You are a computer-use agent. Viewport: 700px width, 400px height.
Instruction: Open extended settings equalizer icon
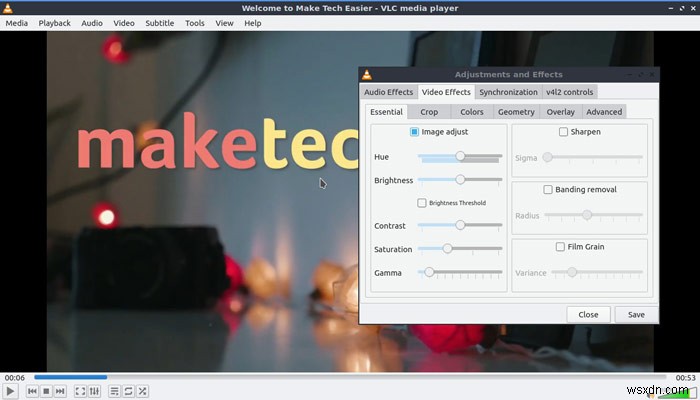pyautogui.click(x=94, y=392)
